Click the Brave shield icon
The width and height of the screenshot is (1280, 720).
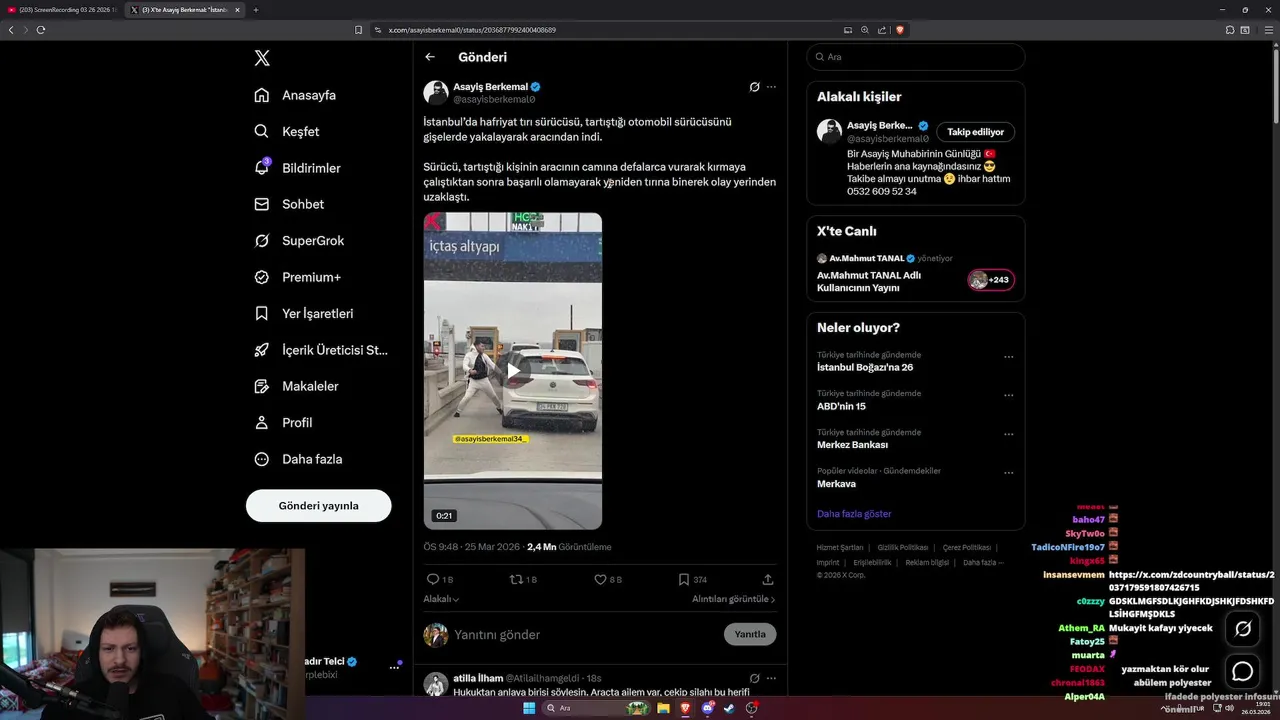click(x=900, y=30)
